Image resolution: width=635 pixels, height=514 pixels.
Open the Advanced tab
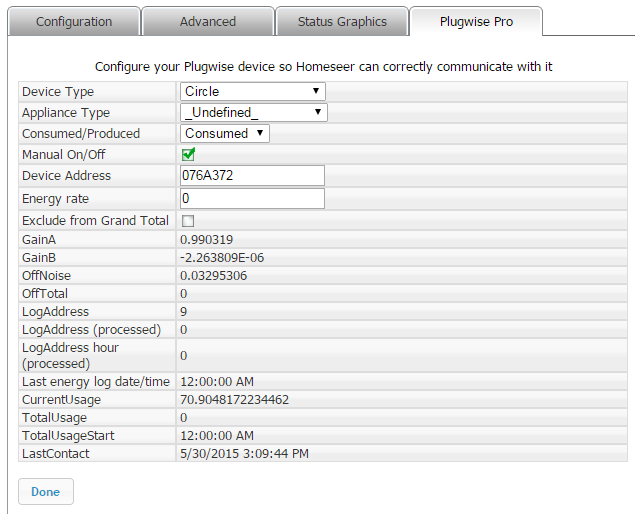[x=208, y=21]
